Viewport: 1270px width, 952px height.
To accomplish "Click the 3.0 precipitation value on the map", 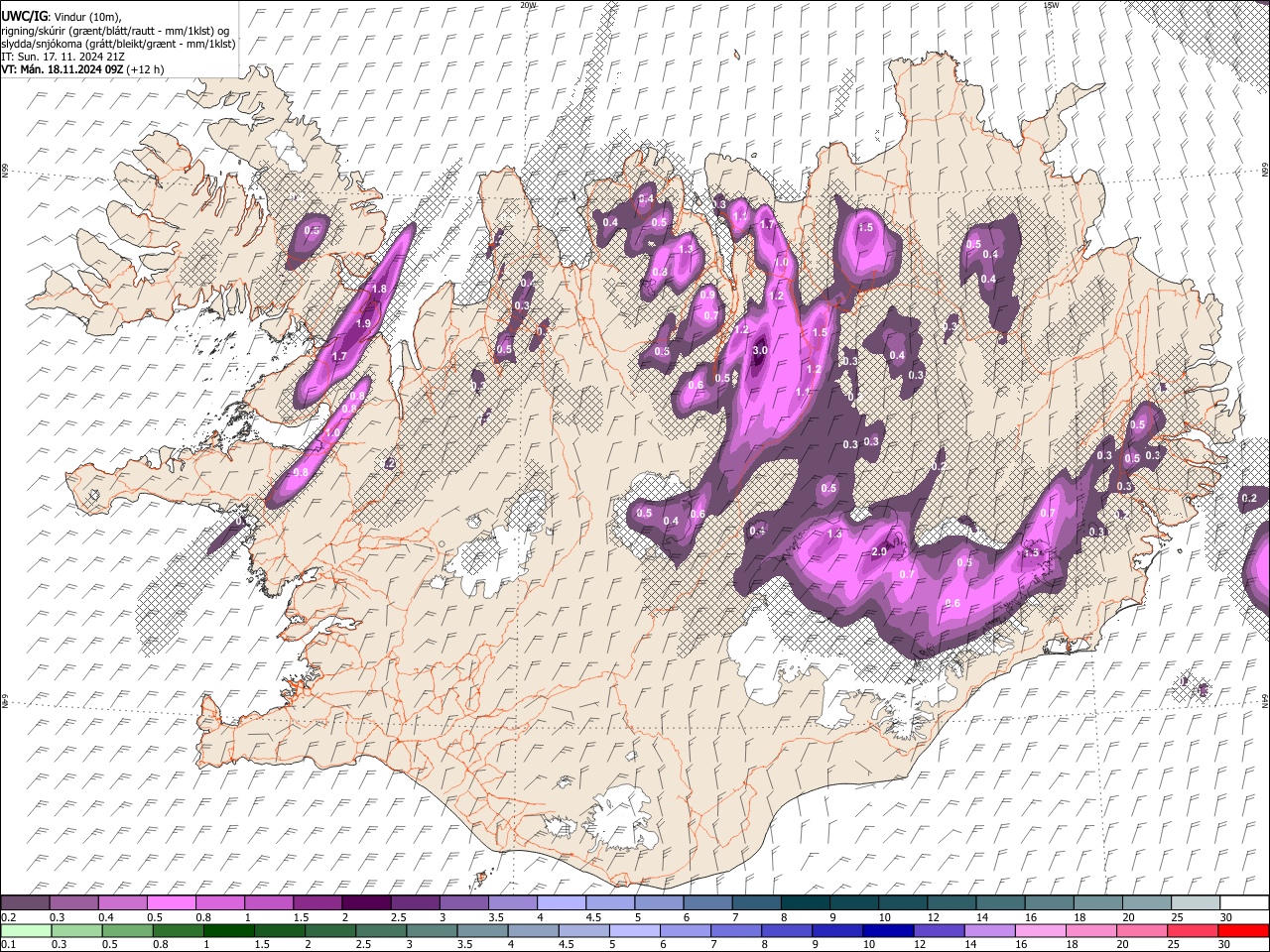I will 761,351.
